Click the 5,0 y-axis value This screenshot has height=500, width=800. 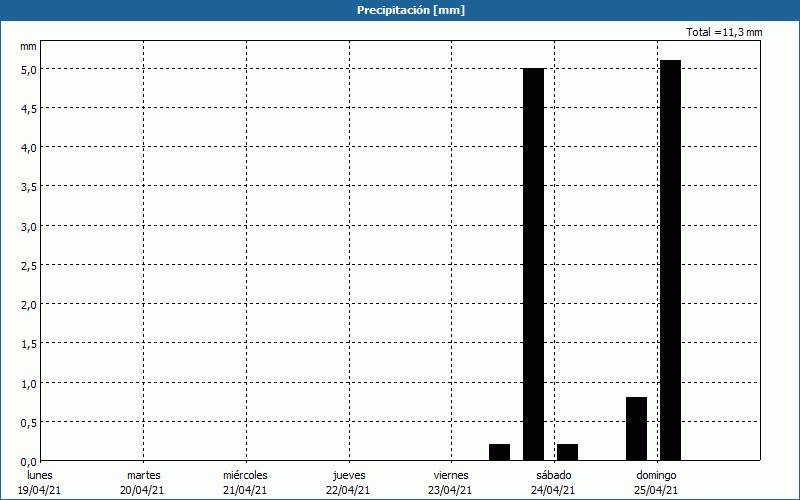coord(29,69)
